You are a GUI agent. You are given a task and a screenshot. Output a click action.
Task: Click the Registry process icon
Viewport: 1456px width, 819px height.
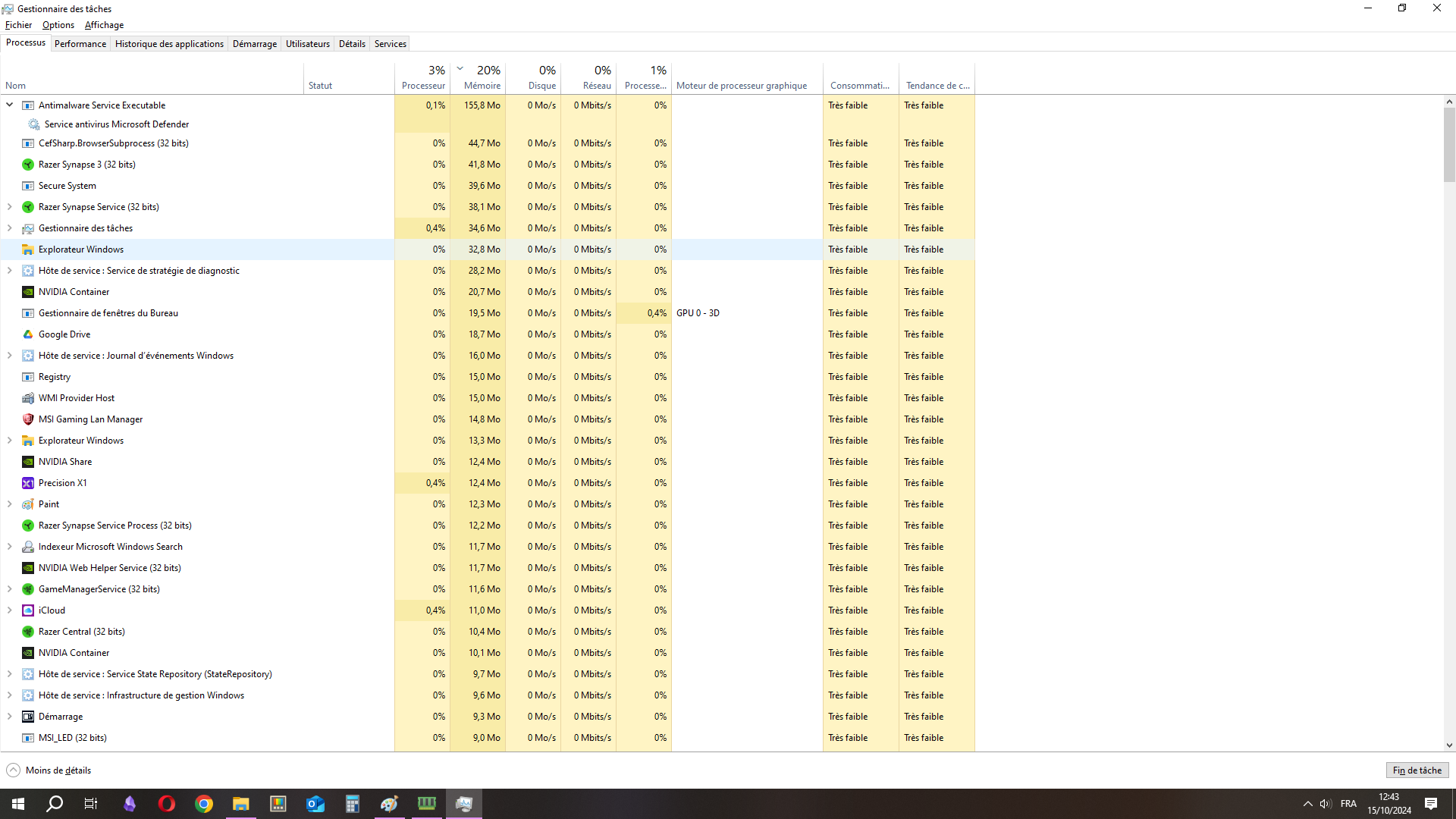pos(28,377)
